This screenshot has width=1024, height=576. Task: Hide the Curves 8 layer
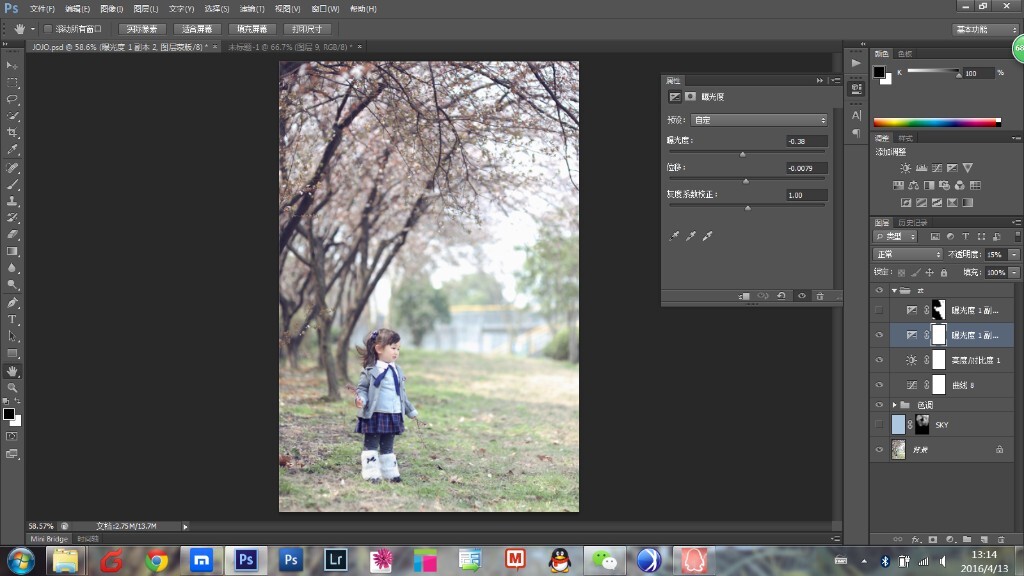point(879,385)
